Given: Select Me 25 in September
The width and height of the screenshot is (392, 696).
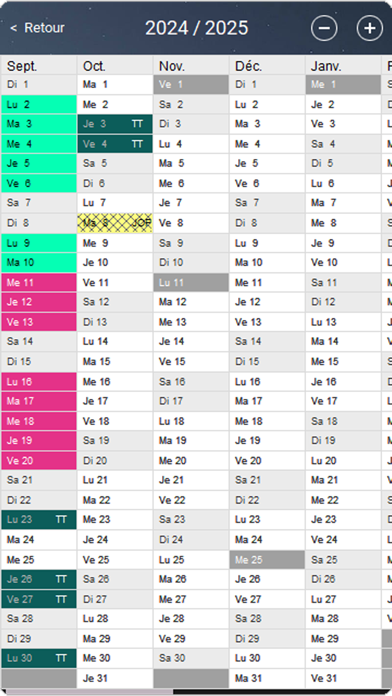Looking at the screenshot, I should pyautogui.click(x=39, y=560).
